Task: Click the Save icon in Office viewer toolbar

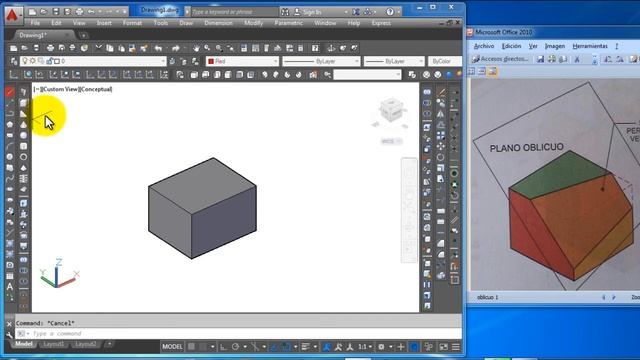Action: pyautogui.click(x=540, y=59)
